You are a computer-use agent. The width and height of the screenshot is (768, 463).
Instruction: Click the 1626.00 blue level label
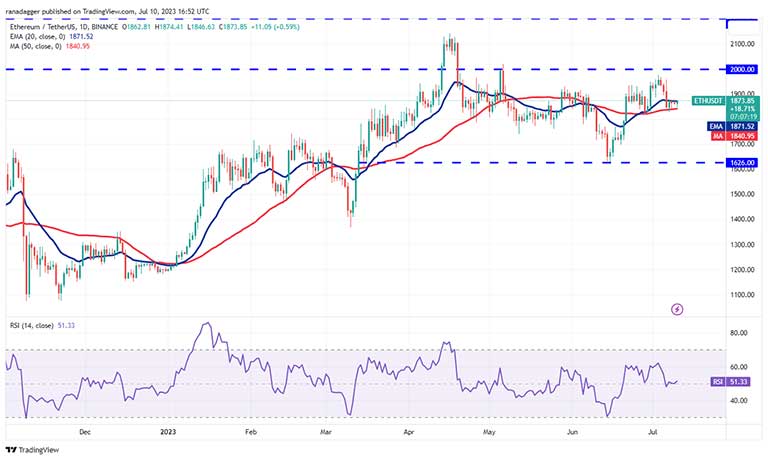[742, 162]
